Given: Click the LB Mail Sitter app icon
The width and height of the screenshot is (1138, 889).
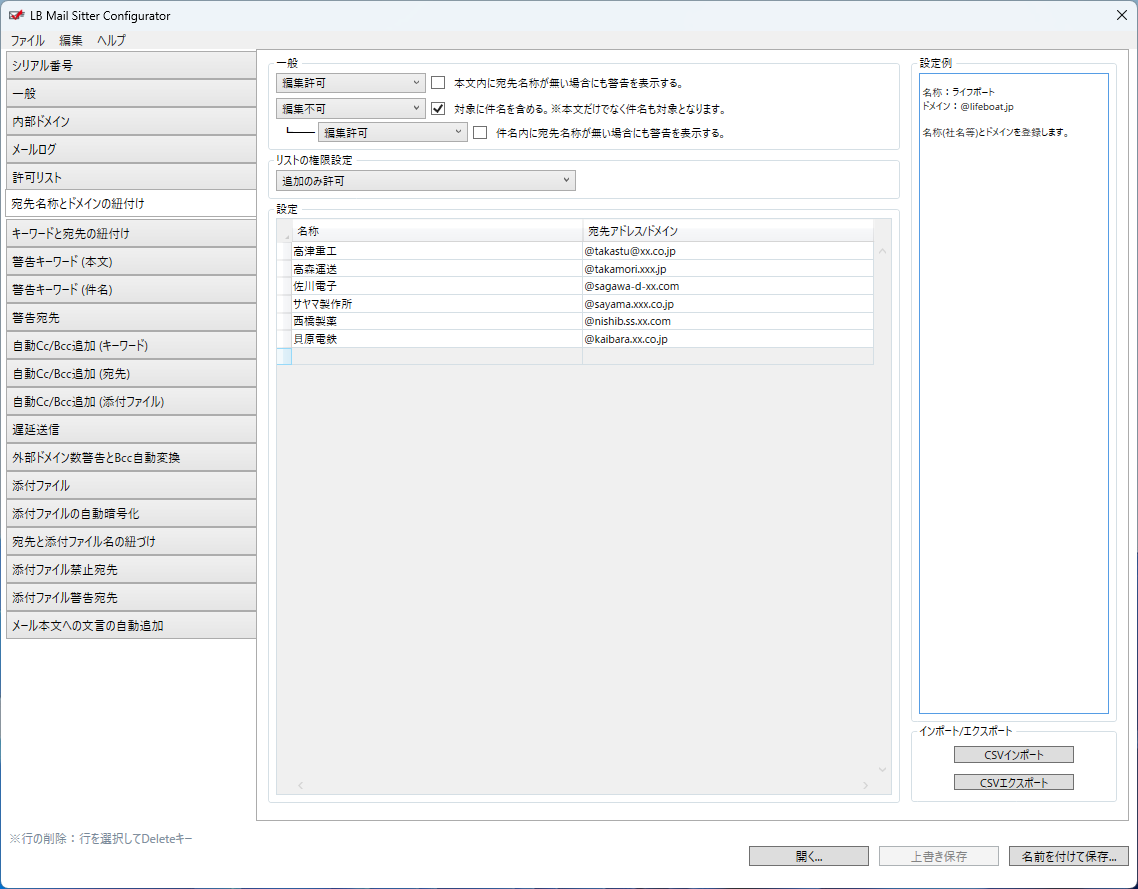Looking at the screenshot, I should pyautogui.click(x=16, y=16).
